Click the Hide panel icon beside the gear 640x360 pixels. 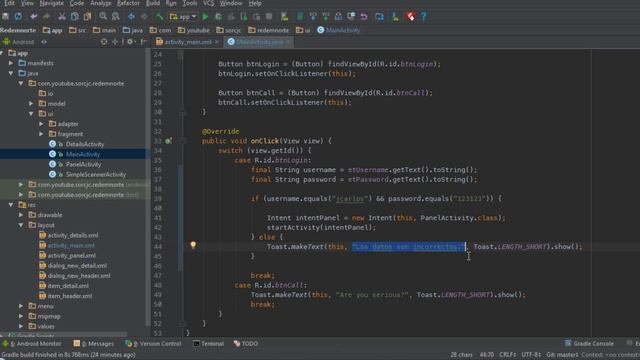(x=143, y=42)
